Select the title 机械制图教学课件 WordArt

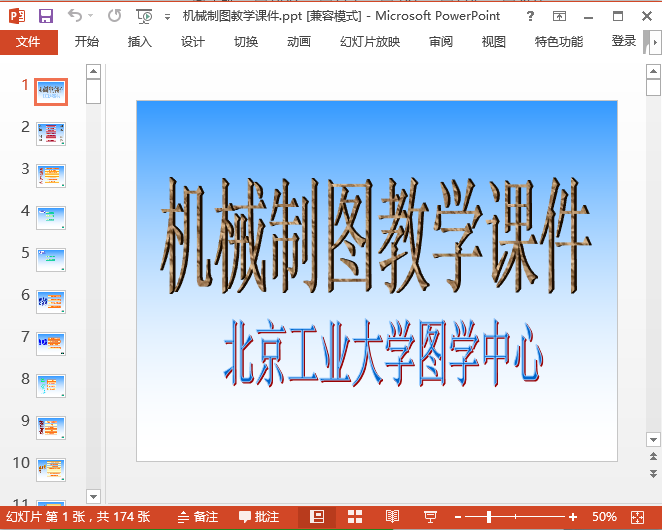375,236
